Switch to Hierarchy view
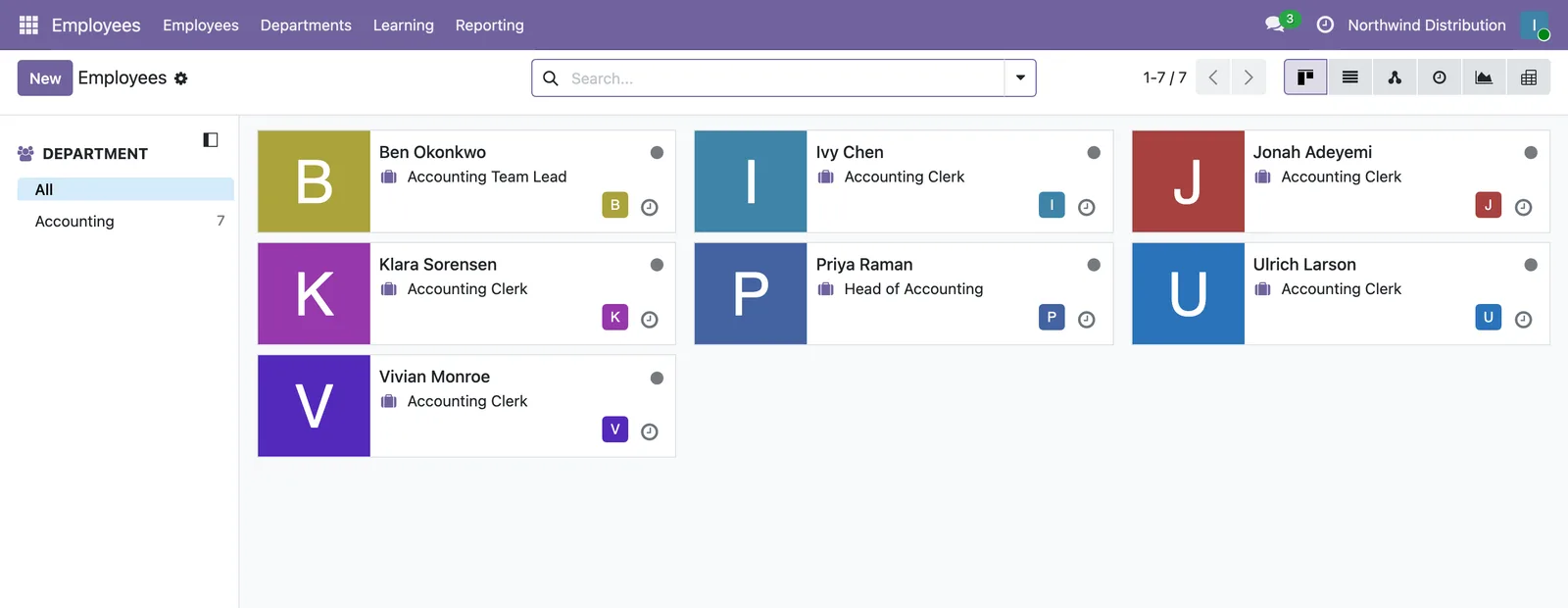Screen dimensions: 1568x608 click(1395, 77)
